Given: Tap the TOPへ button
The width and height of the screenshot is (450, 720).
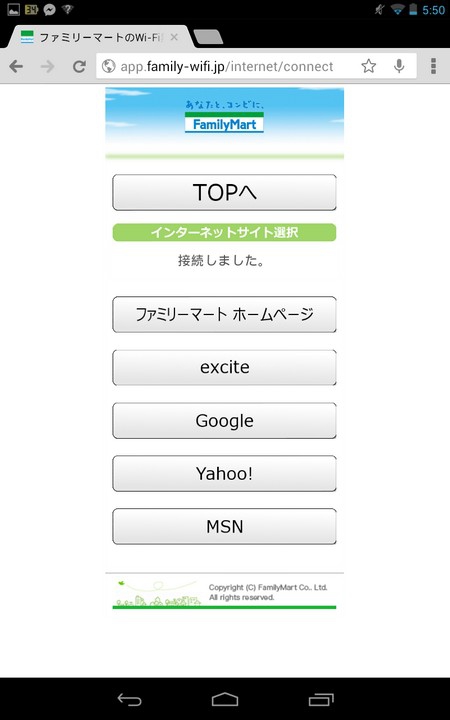Looking at the screenshot, I should pyautogui.click(x=225, y=192).
